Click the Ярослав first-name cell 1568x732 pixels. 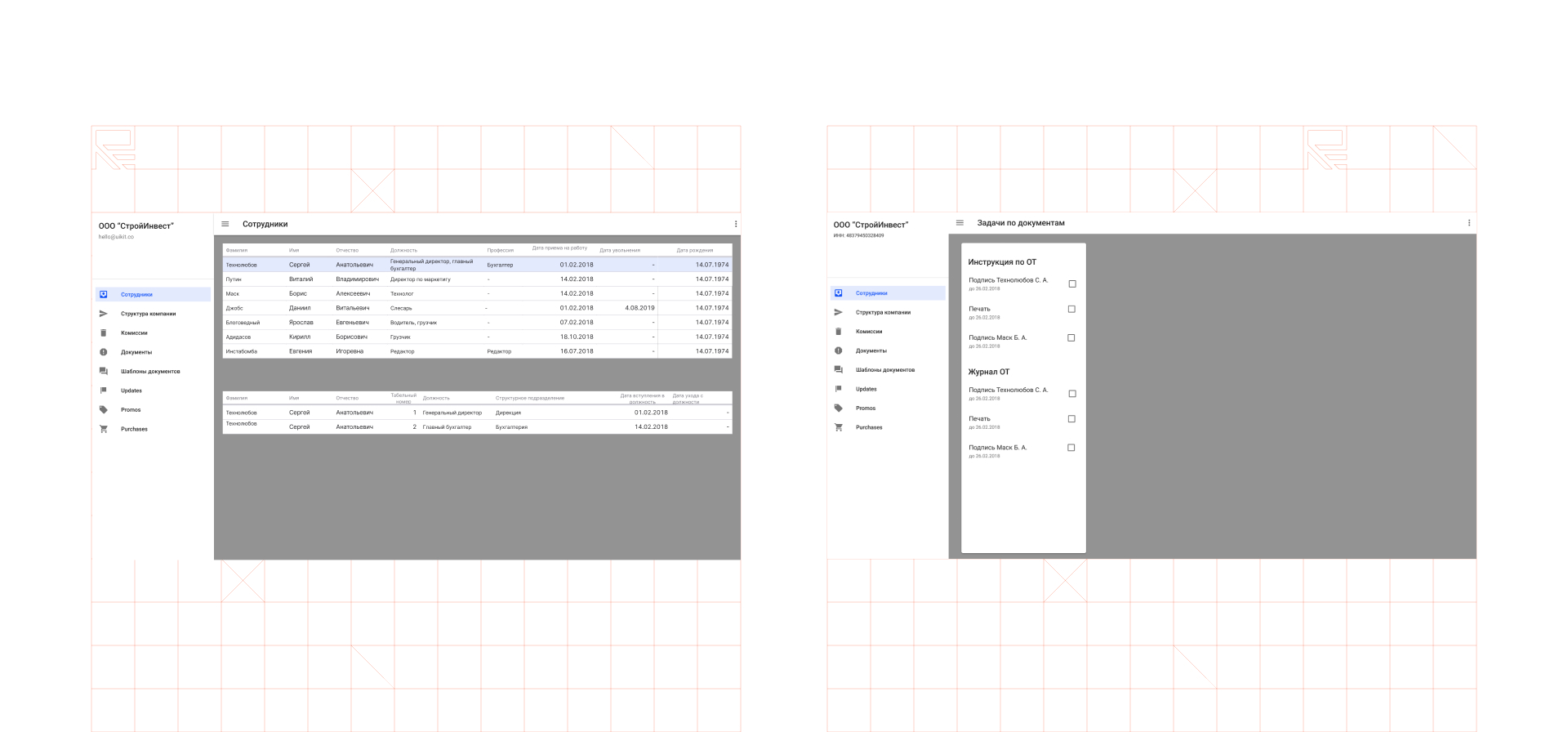301,323
